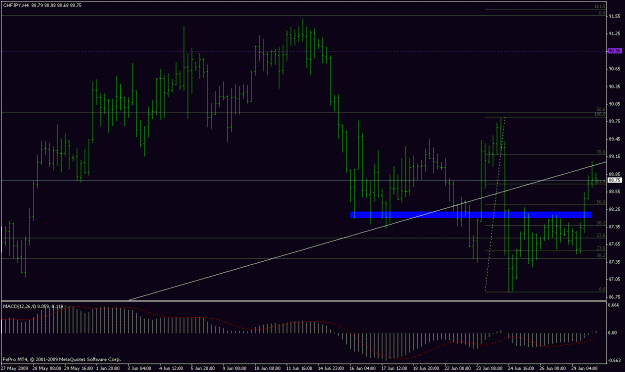Click the 9 Jun 00:00 time label

pos(235,368)
